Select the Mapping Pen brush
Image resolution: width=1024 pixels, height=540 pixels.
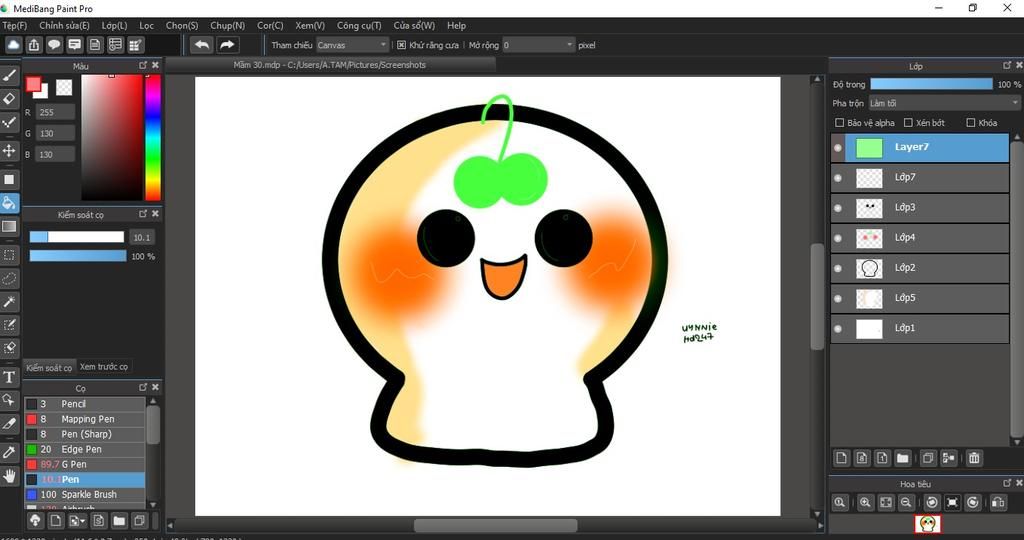(85, 419)
